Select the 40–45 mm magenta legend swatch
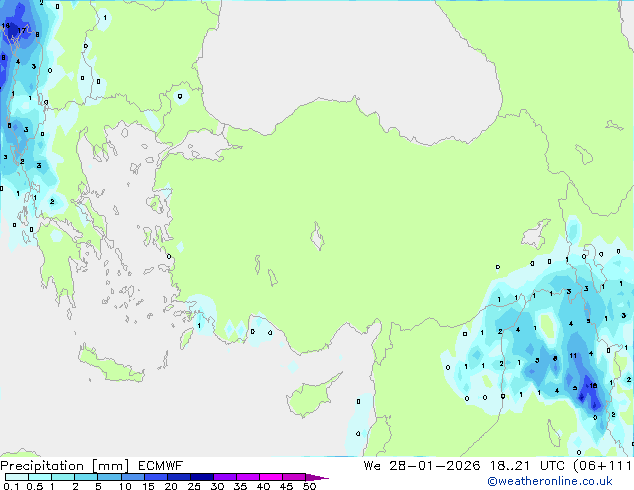Viewport: 634px width, 490px height. [x=271, y=477]
